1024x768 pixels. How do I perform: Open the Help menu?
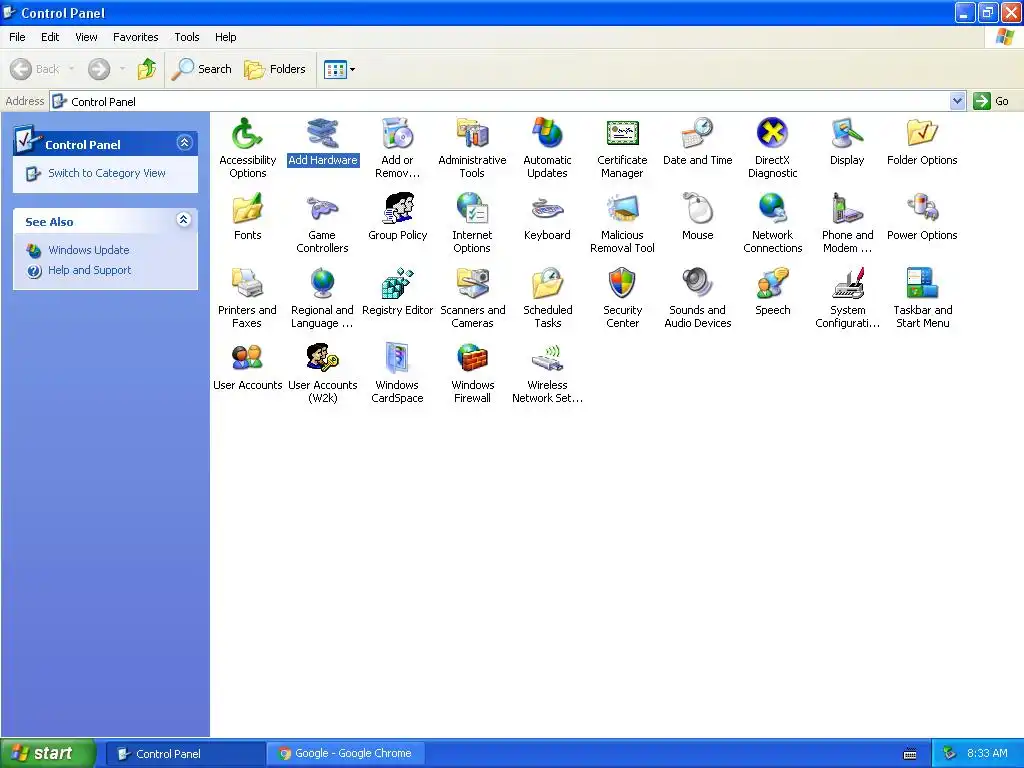[x=225, y=37]
